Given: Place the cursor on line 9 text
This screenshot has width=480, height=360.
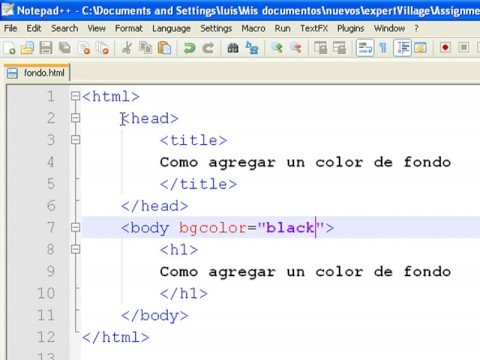Looking at the screenshot, I should [305, 272].
